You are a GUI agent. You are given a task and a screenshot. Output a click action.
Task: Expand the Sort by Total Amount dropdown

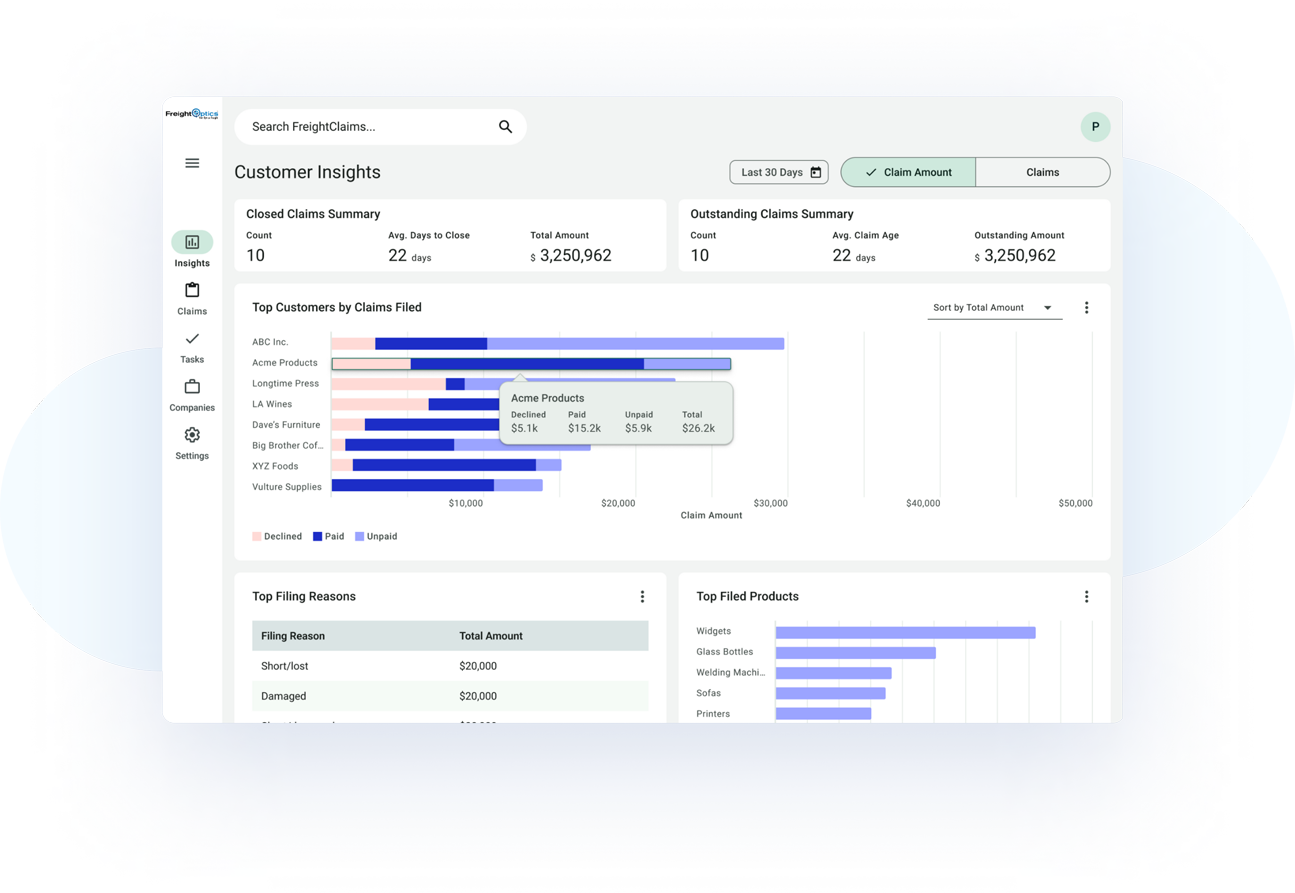[x=993, y=308]
